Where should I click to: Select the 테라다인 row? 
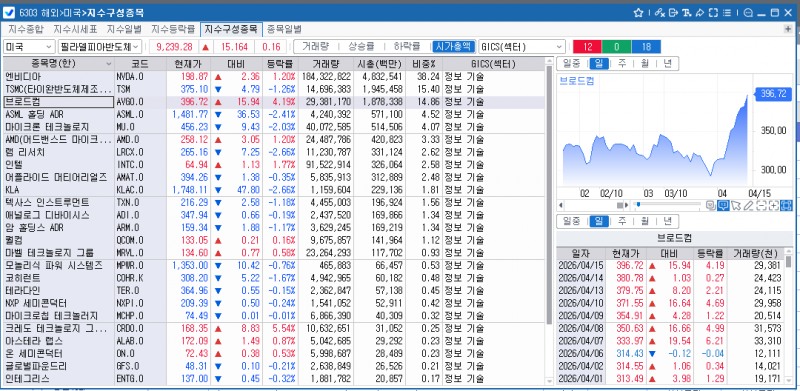coord(273,290)
